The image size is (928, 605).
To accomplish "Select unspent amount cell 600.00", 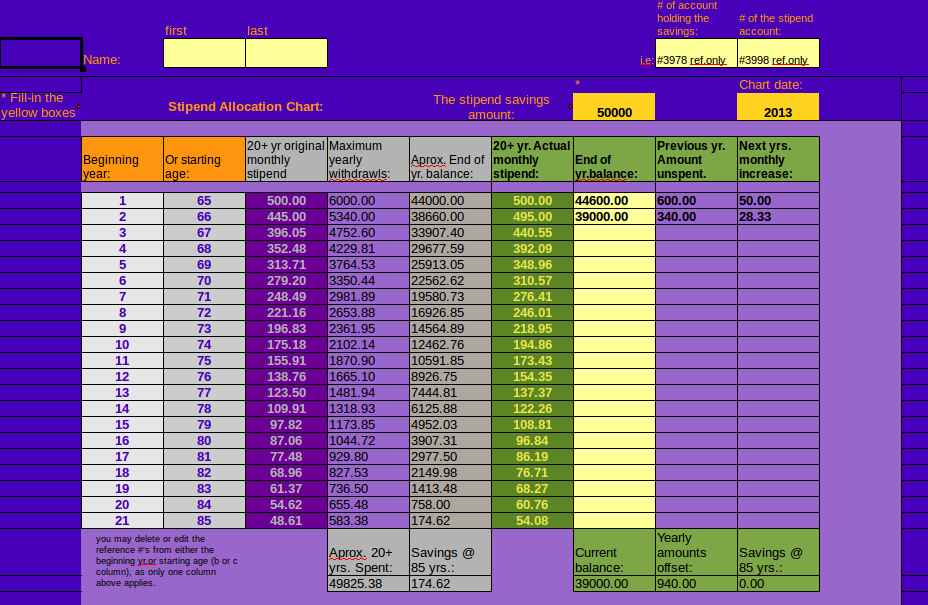I will 696,201.
